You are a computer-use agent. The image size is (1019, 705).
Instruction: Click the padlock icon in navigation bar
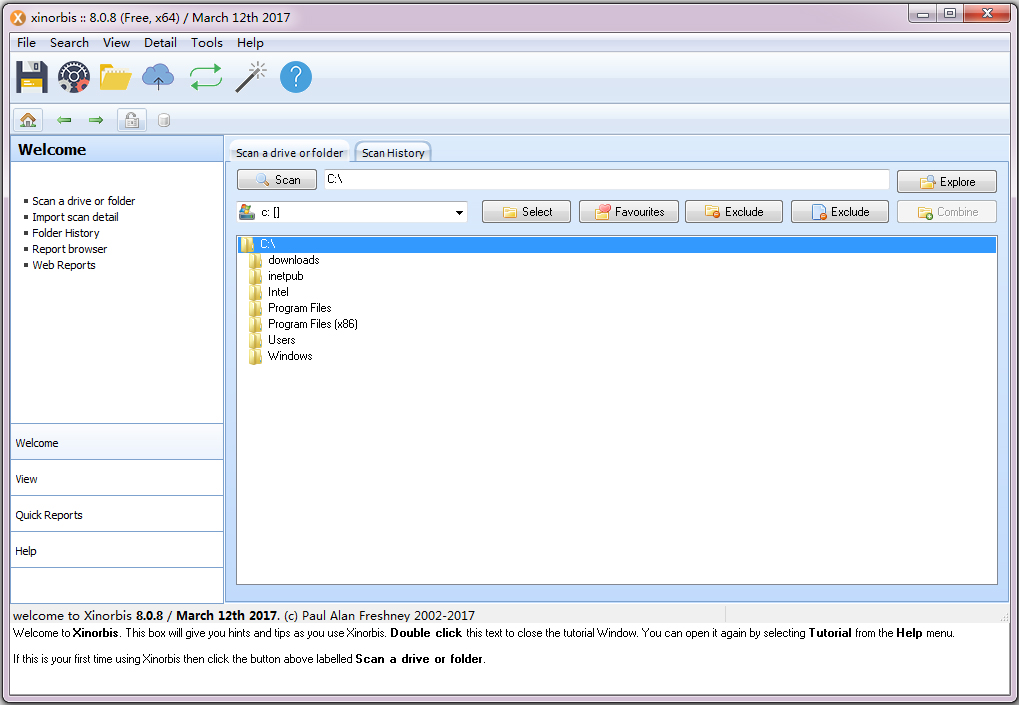tap(132, 120)
